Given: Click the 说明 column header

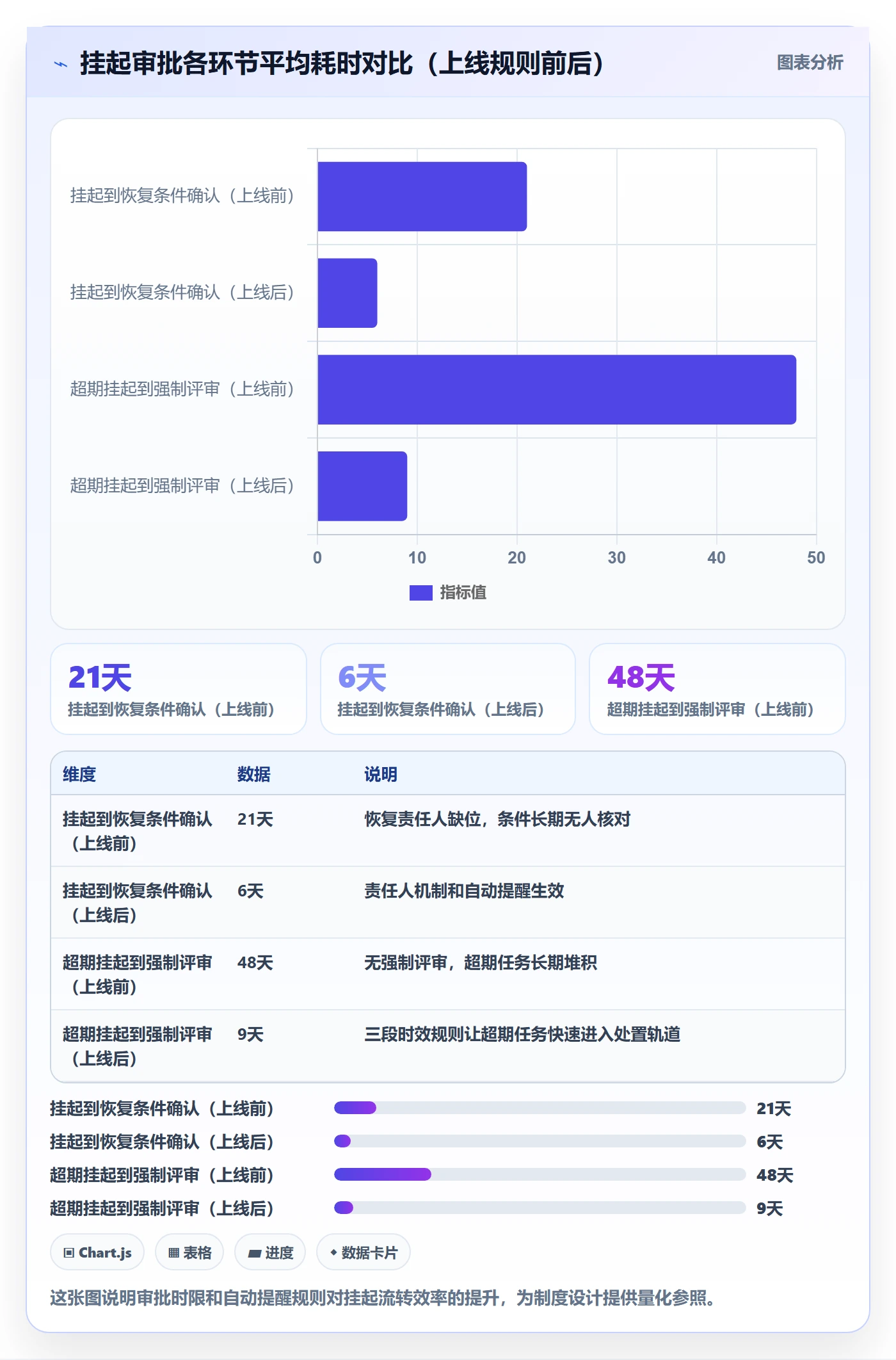Looking at the screenshot, I should click(x=381, y=774).
